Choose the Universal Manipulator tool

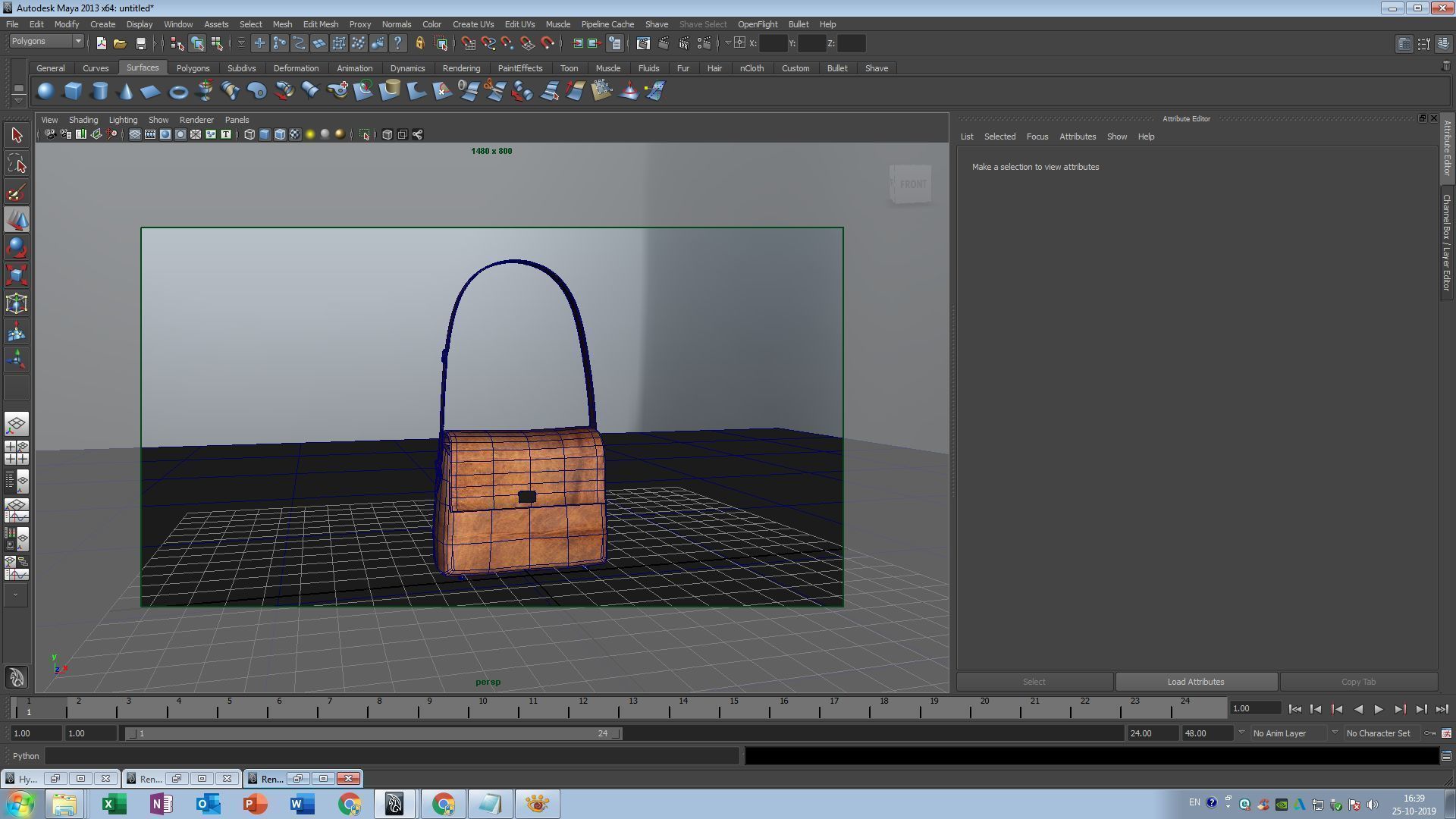coord(17,304)
